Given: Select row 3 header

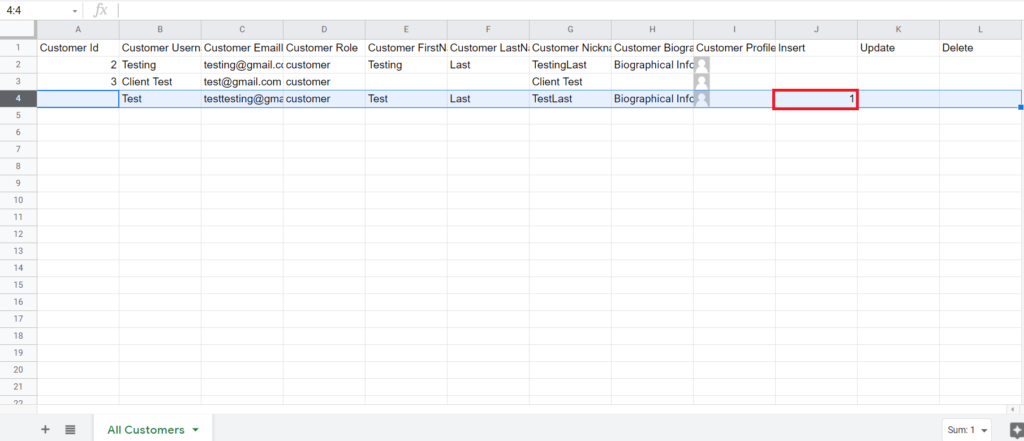Looking at the screenshot, I should pos(18,82).
